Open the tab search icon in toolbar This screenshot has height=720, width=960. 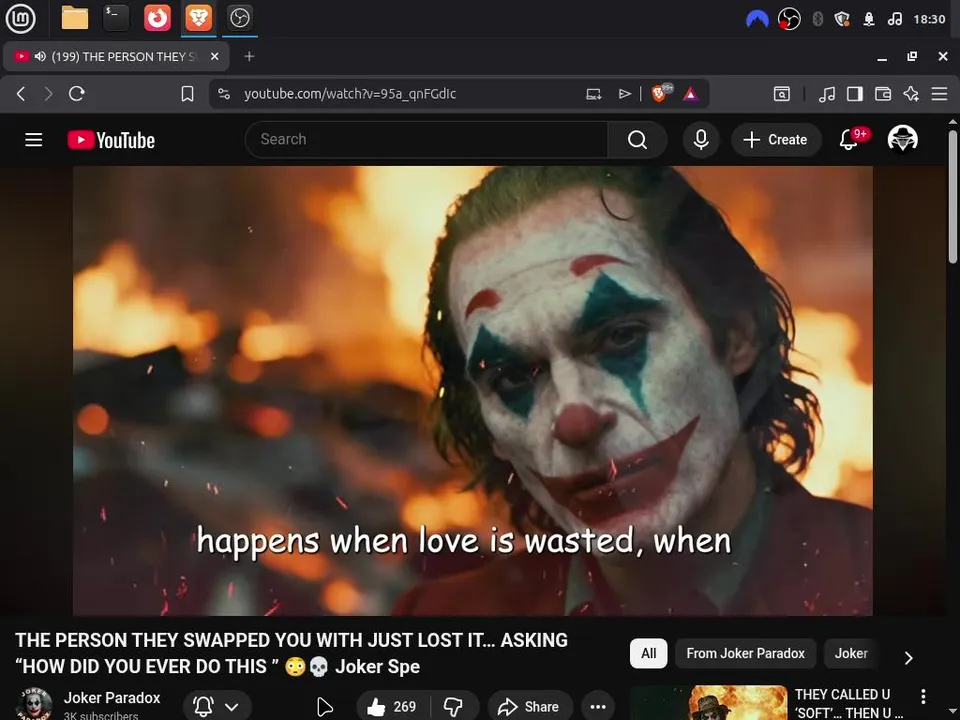pyautogui.click(x=782, y=94)
